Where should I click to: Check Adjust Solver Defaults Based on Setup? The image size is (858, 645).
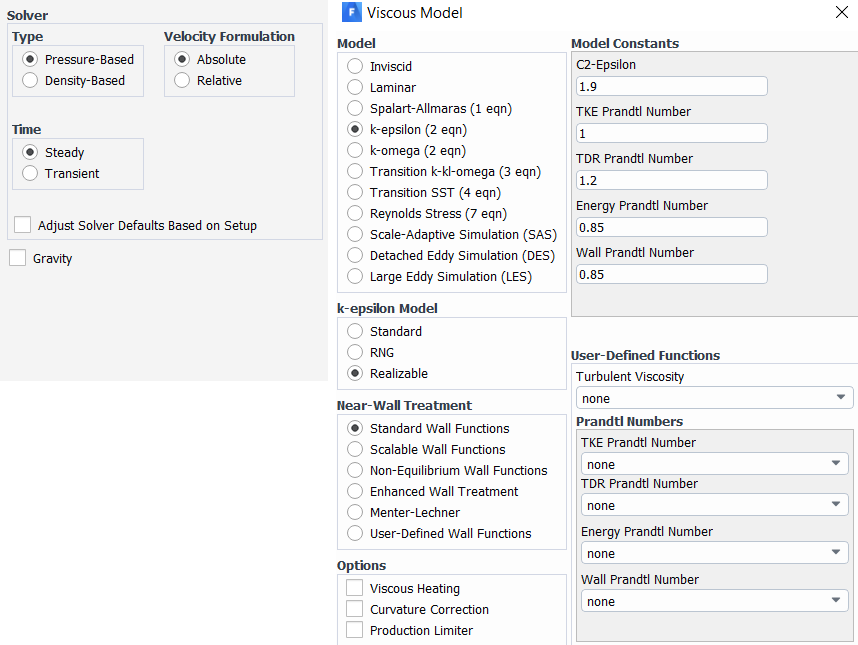22,224
